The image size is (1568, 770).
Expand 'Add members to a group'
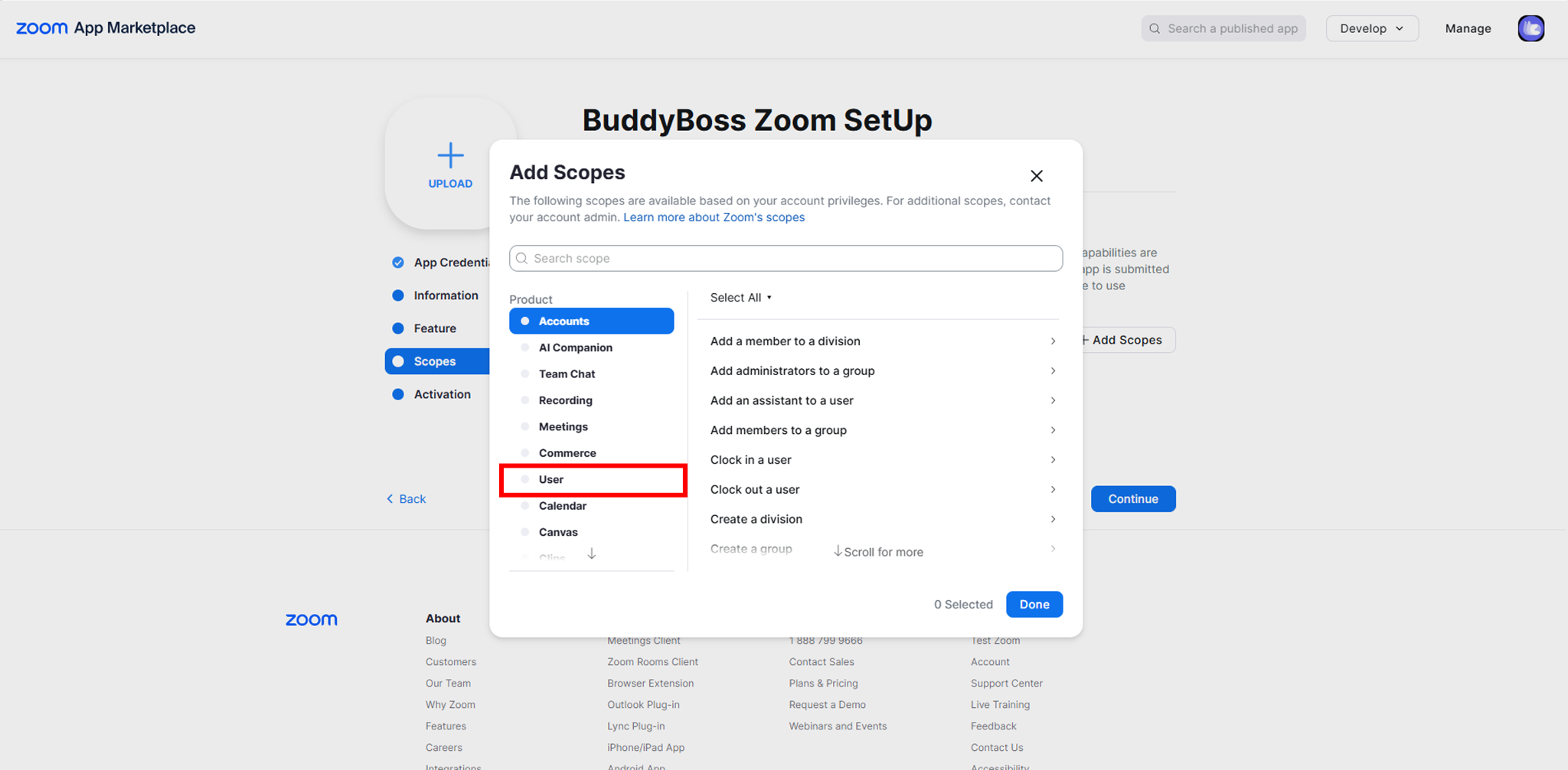coord(884,430)
